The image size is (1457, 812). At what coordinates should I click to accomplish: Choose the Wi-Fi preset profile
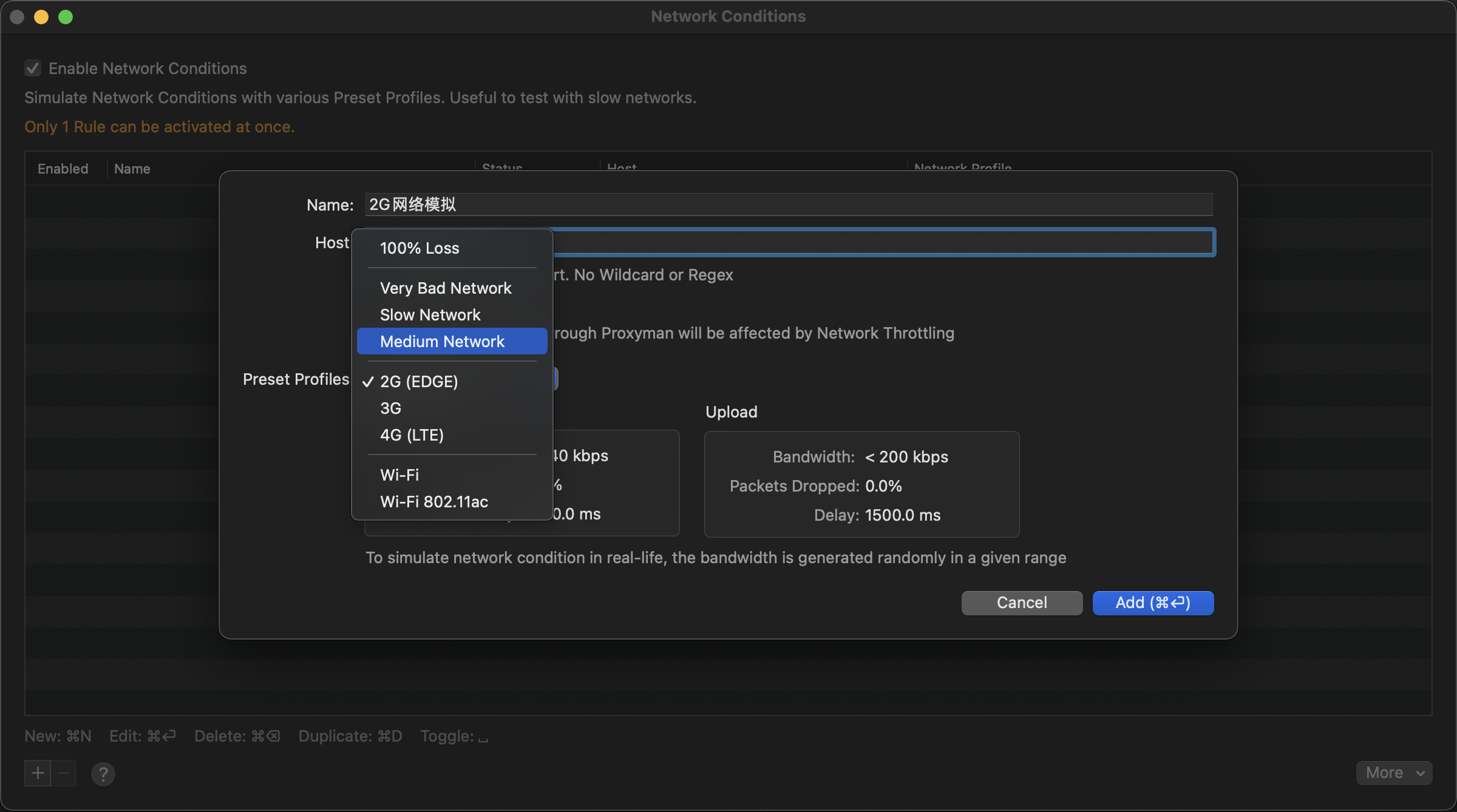pyautogui.click(x=399, y=475)
